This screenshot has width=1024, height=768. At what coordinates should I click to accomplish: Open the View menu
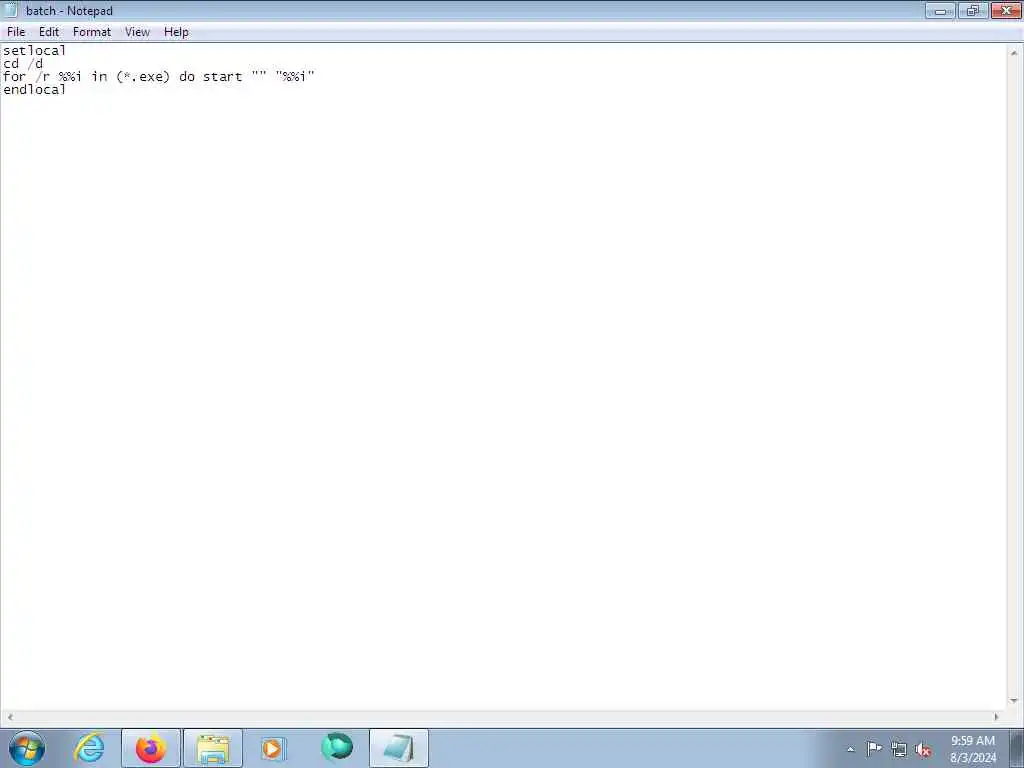[137, 32]
